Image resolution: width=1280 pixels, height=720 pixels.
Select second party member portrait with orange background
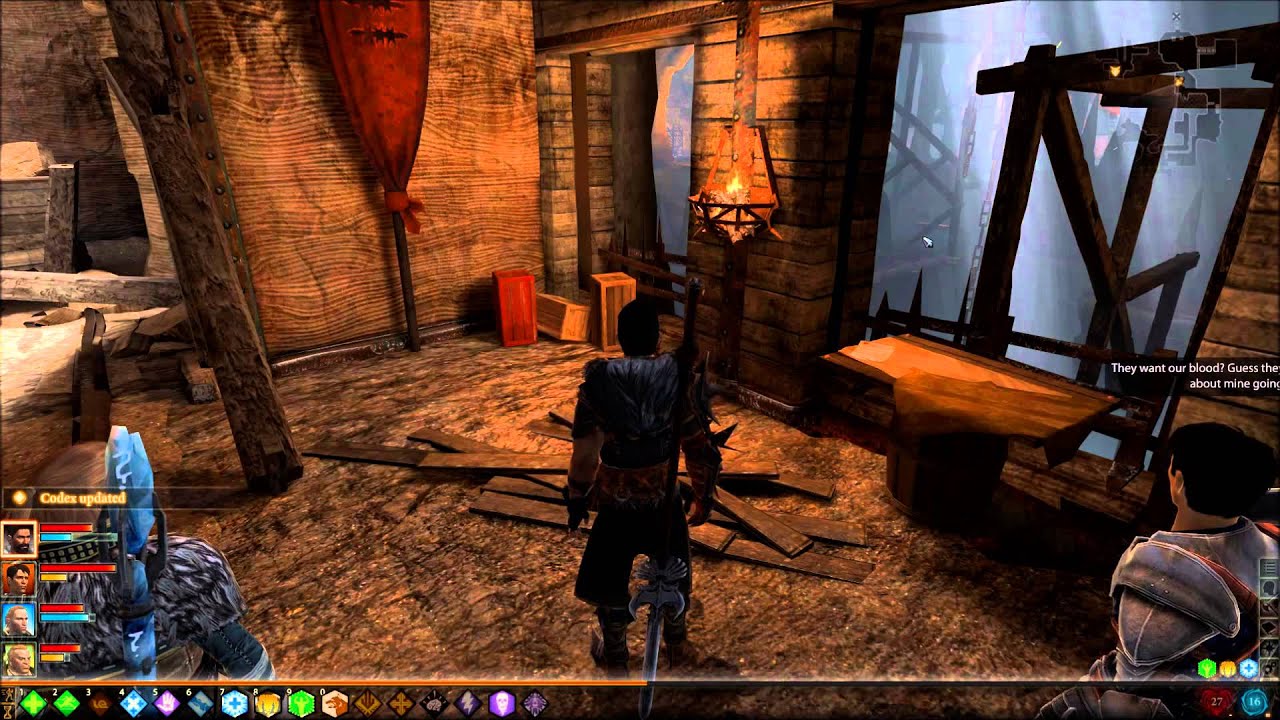pyautogui.click(x=19, y=579)
